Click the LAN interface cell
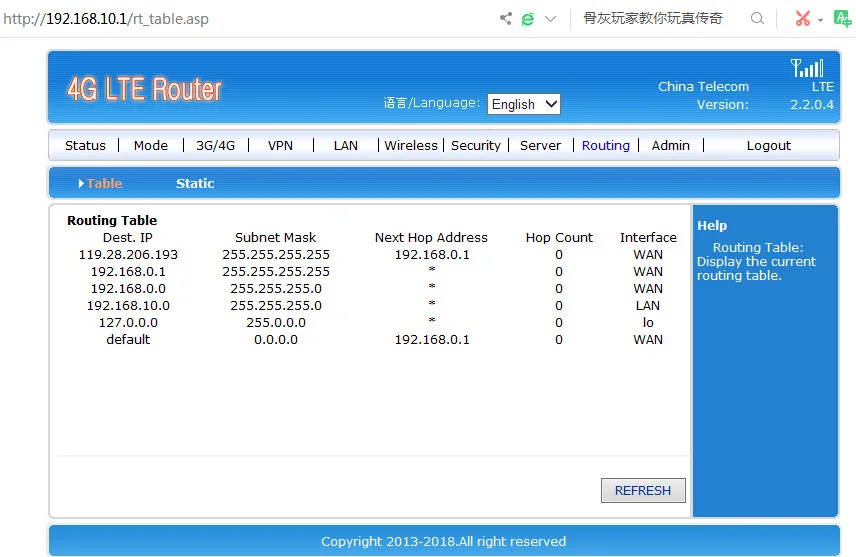This screenshot has height=557, width=856. [x=648, y=305]
